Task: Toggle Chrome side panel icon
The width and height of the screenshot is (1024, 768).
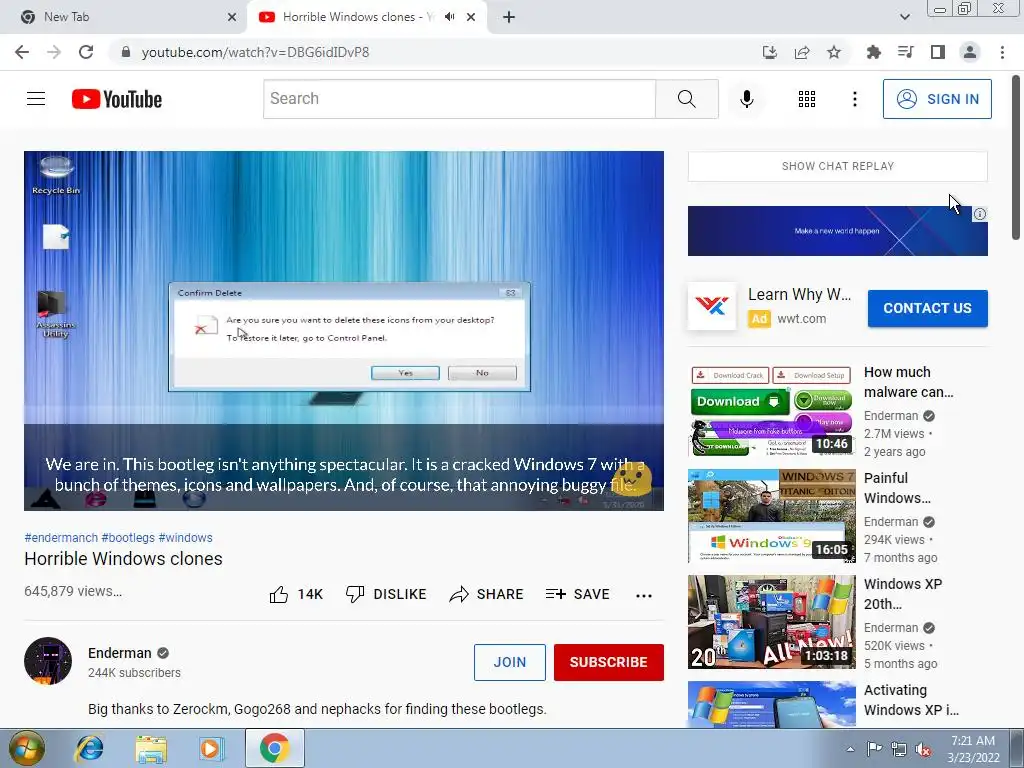Action: click(938, 52)
